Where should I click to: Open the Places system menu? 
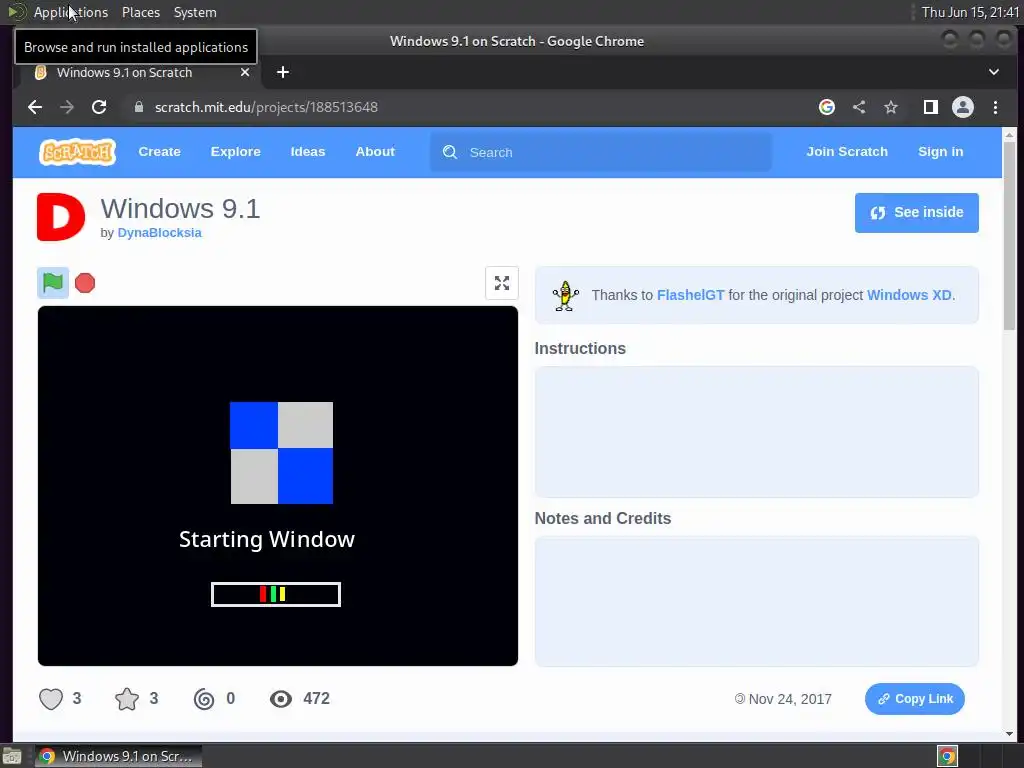click(140, 12)
